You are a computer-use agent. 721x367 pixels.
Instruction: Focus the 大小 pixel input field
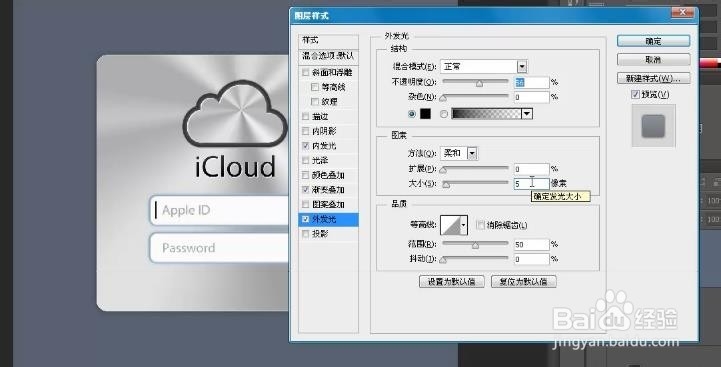point(532,184)
